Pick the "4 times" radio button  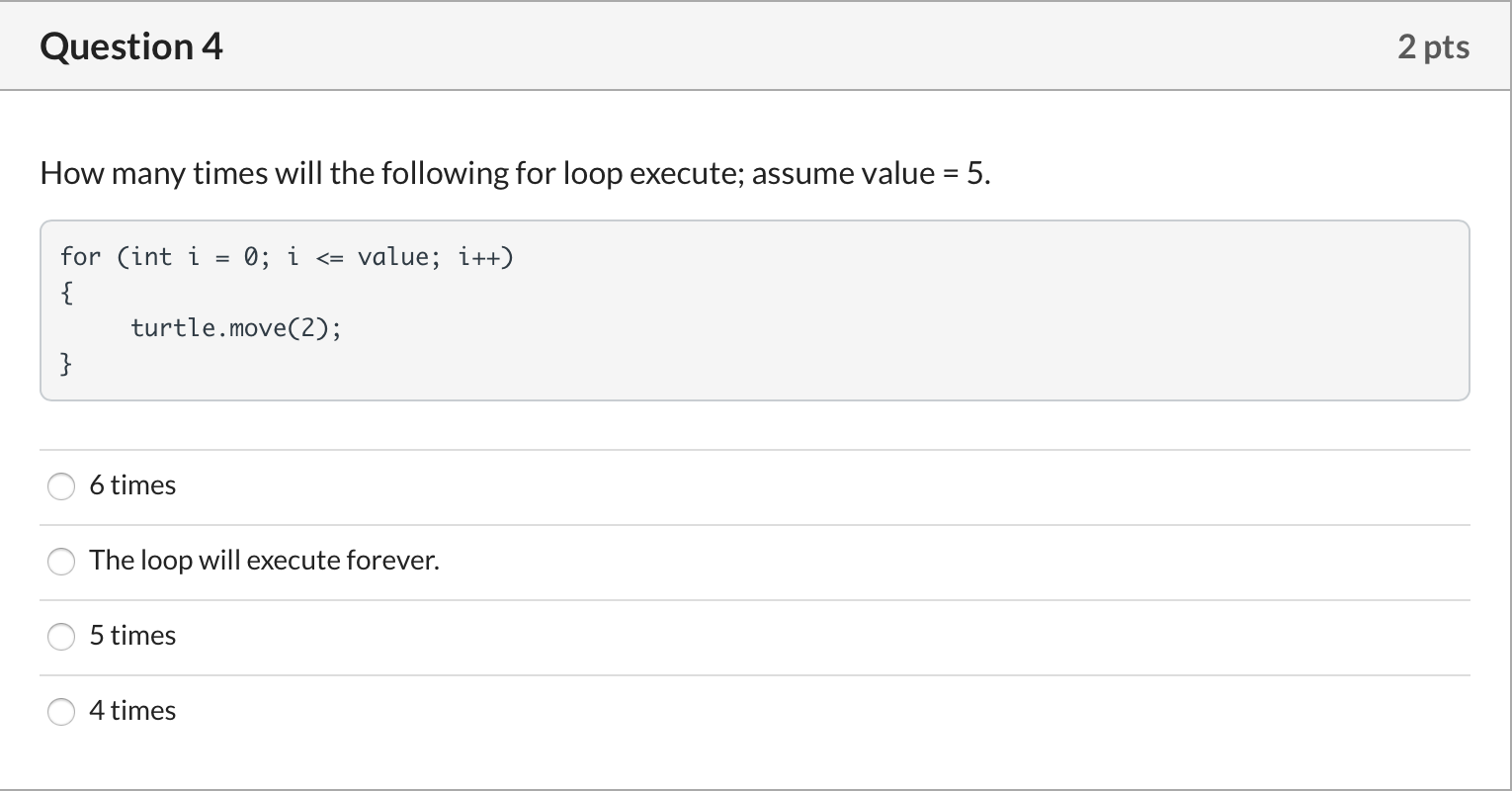(x=61, y=712)
